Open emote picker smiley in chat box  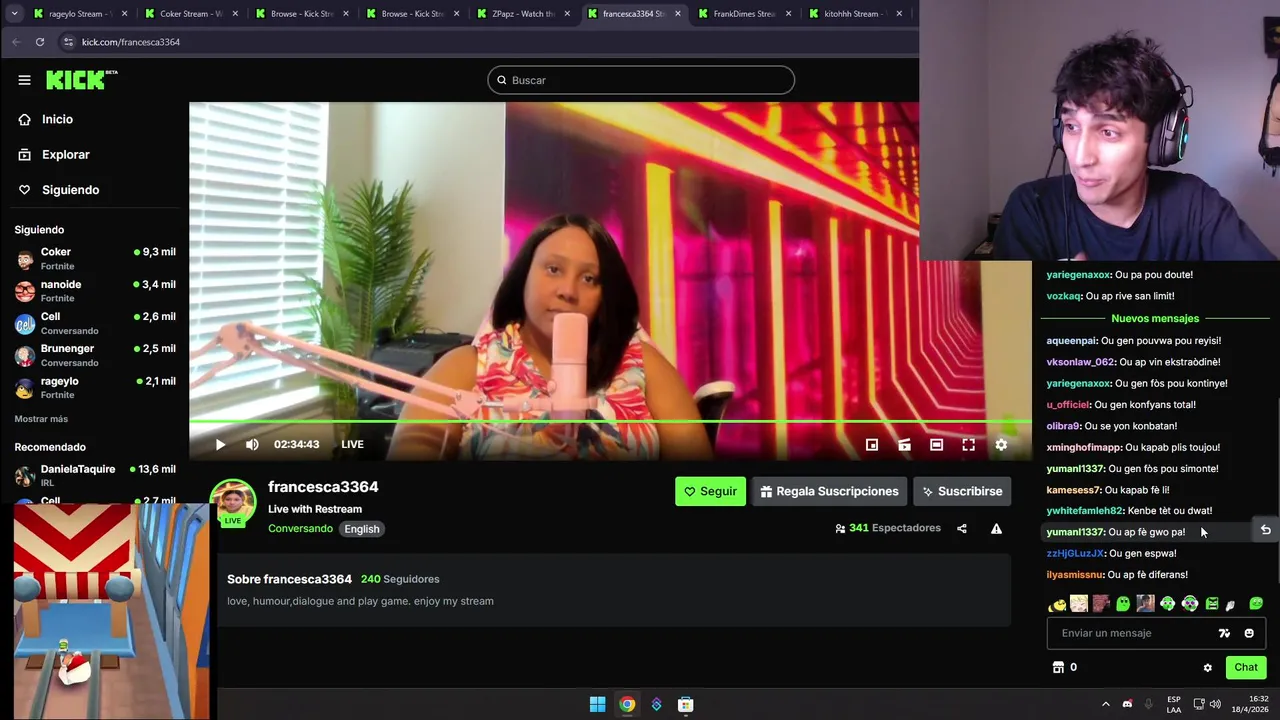1249,633
